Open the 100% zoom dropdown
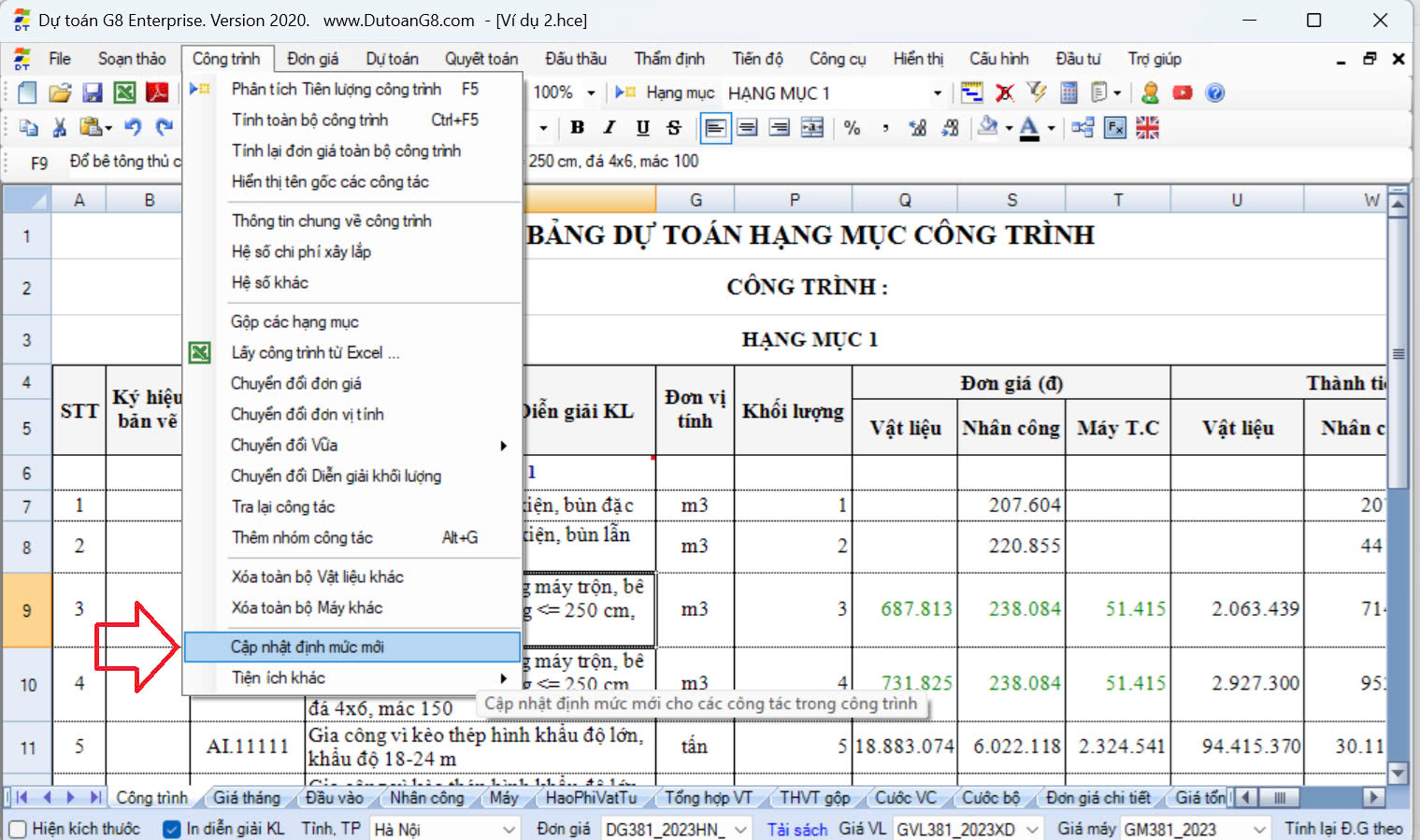Image resolution: width=1420 pixels, height=840 pixels. click(591, 93)
